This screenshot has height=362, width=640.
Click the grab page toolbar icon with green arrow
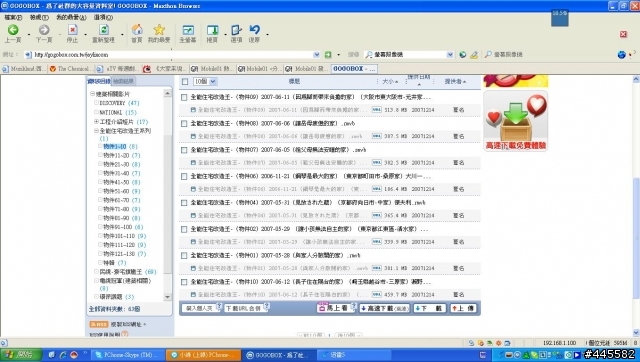(x=212, y=30)
